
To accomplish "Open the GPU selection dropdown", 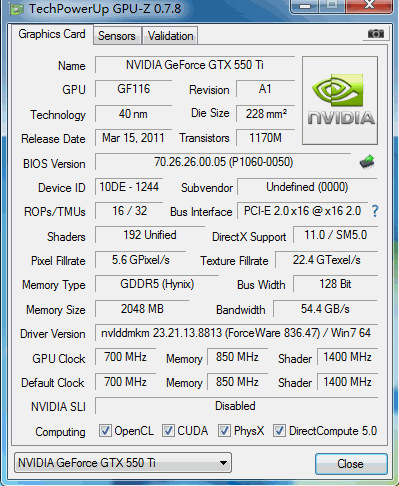I will [123, 463].
